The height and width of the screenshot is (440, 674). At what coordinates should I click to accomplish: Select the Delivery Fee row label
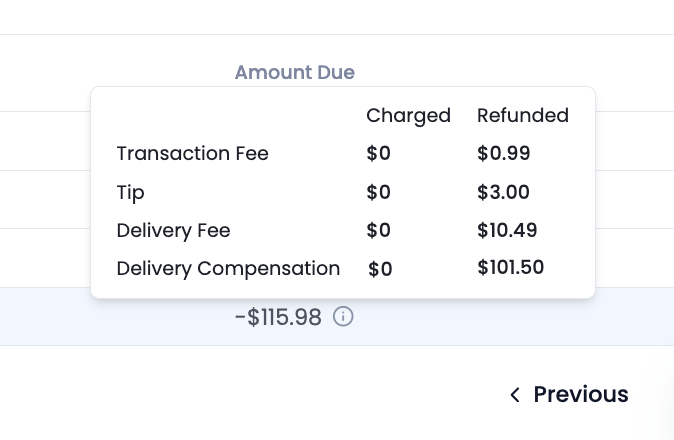[174, 230]
